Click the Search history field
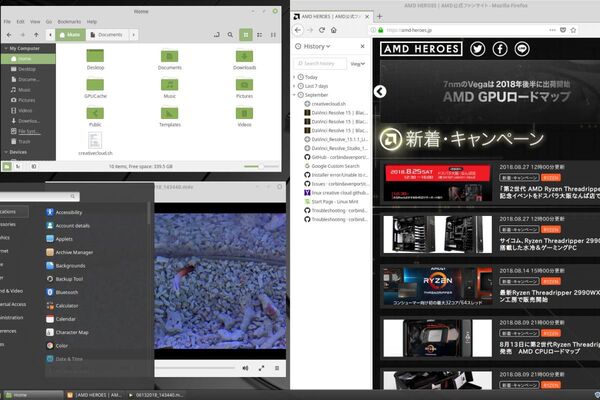The height and width of the screenshot is (400, 600). tap(320, 64)
